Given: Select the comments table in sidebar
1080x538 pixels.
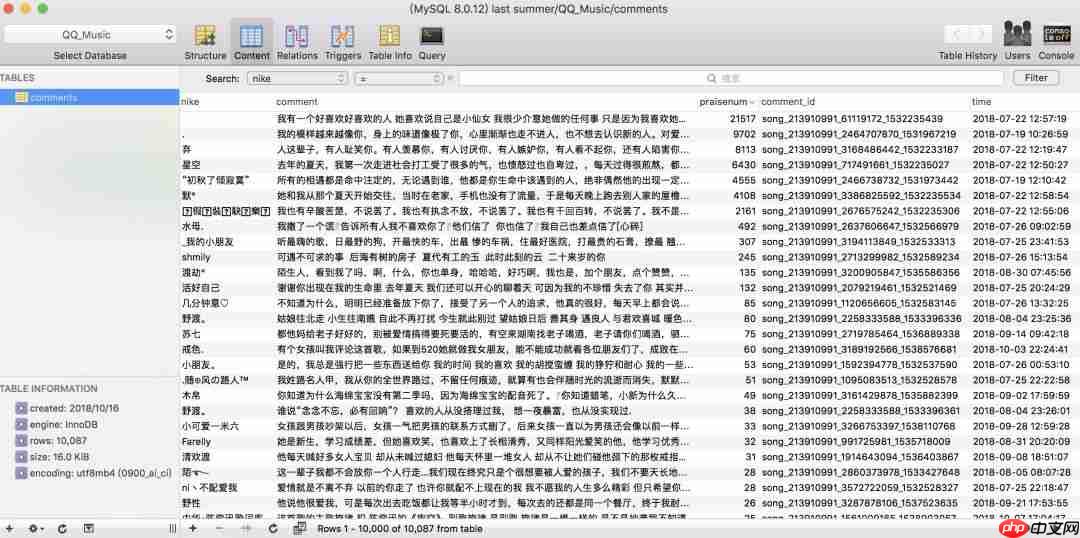Looking at the screenshot, I should (x=90, y=98).
